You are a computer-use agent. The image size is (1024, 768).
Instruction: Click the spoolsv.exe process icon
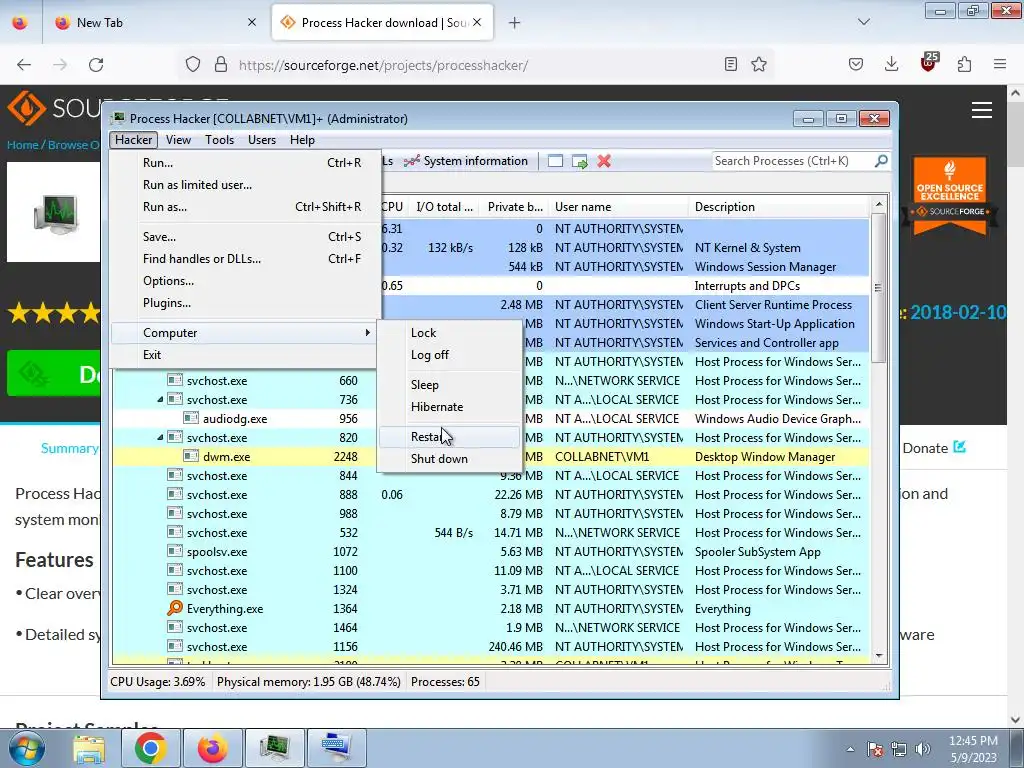coord(174,552)
